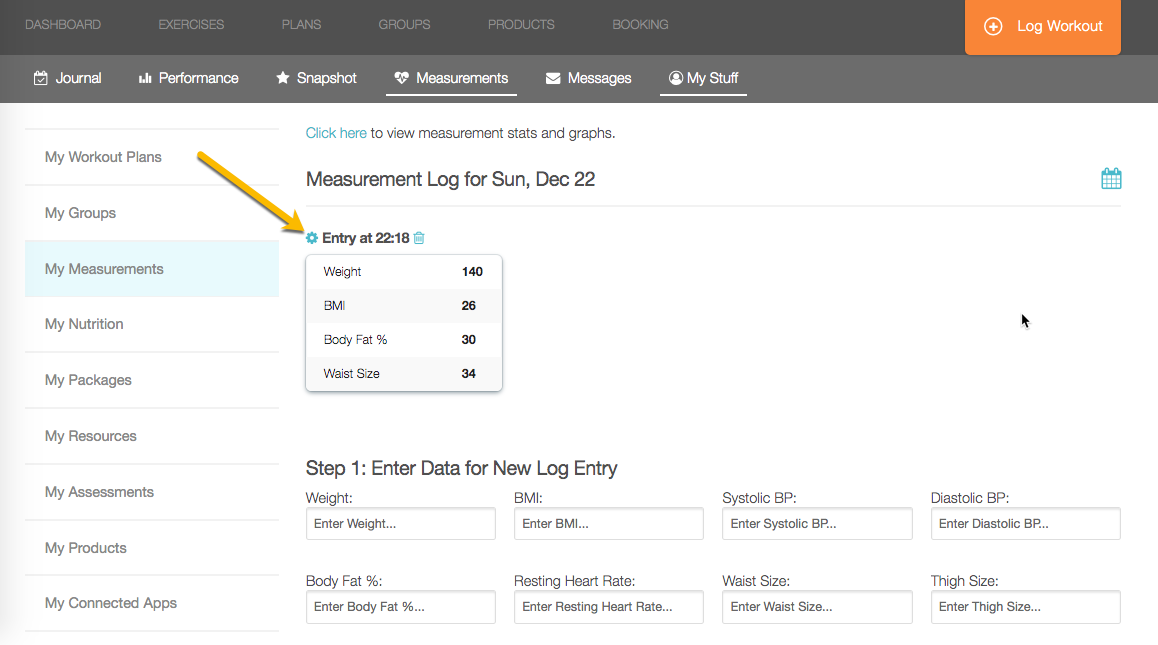
Task: Click 'Step 1: Enter Data for New Log Entry'
Action: pos(462,468)
